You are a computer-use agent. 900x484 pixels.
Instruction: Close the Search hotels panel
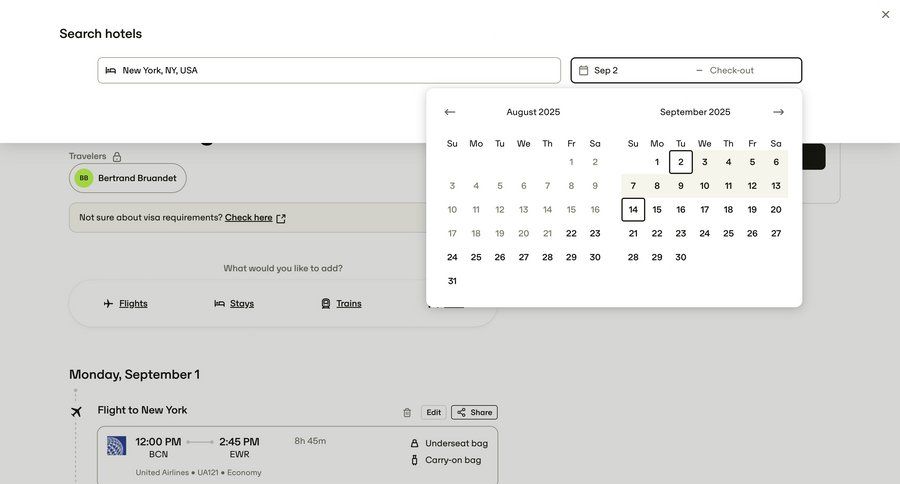885,14
